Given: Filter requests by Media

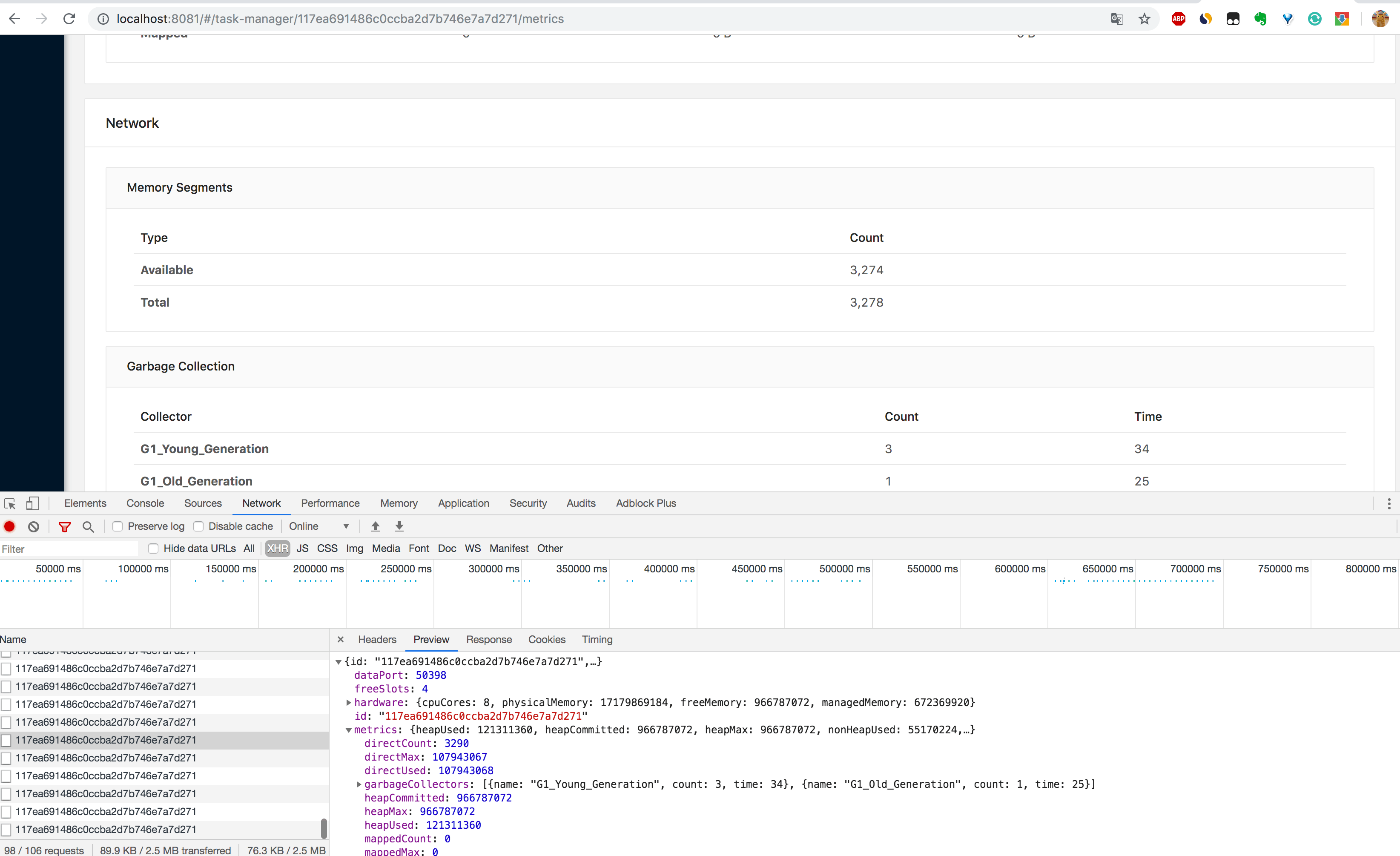Looking at the screenshot, I should [386, 549].
